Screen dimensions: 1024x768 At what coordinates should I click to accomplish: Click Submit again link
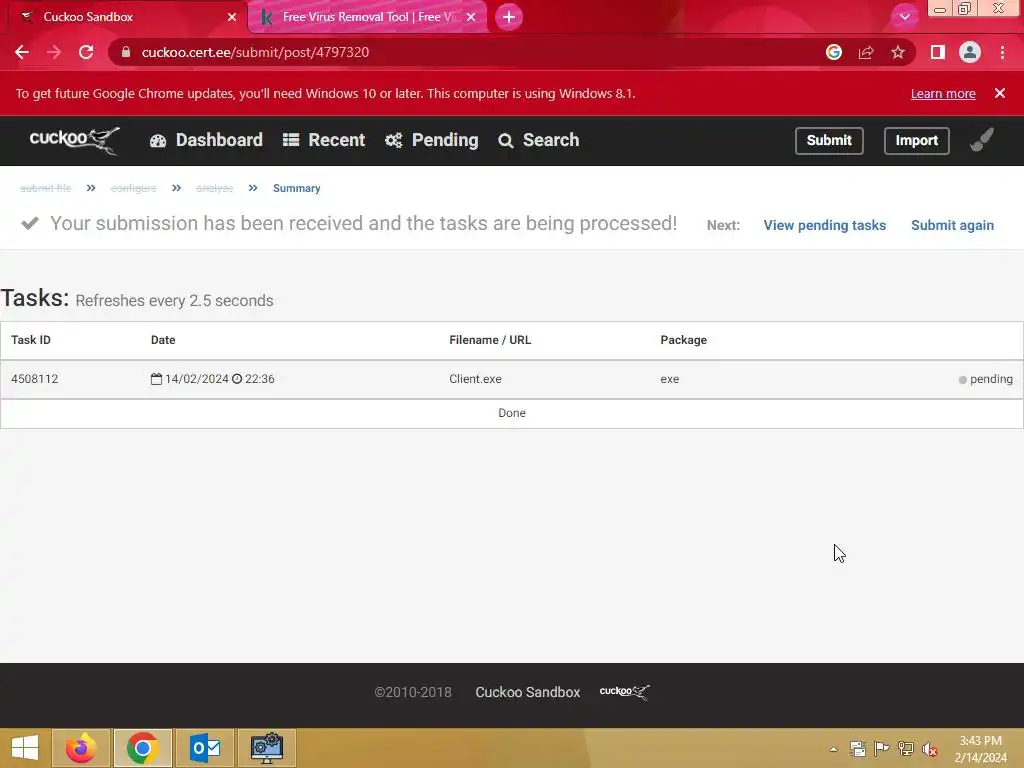pyautogui.click(x=952, y=225)
